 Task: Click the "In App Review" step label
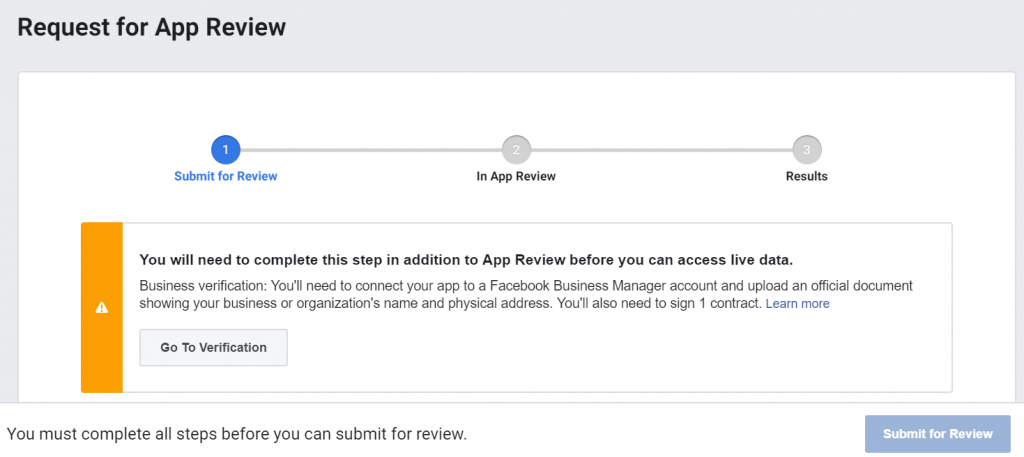click(516, 176)
